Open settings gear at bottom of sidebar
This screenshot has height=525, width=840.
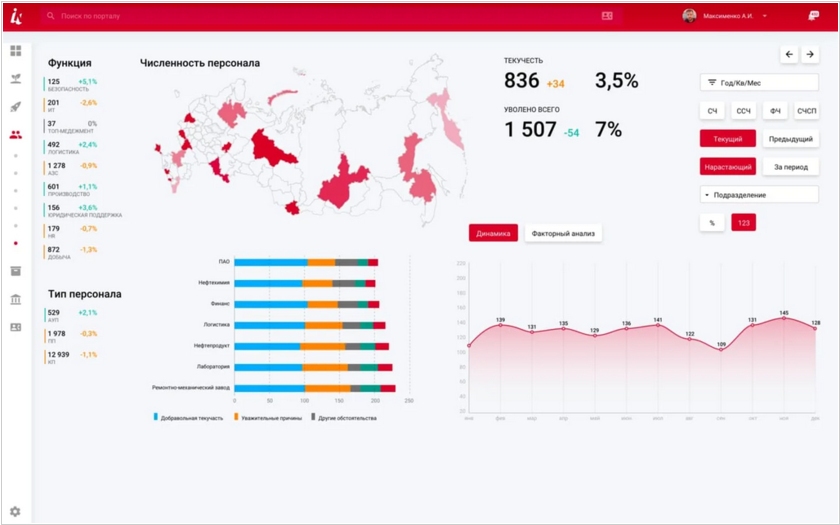click(15, 511)
